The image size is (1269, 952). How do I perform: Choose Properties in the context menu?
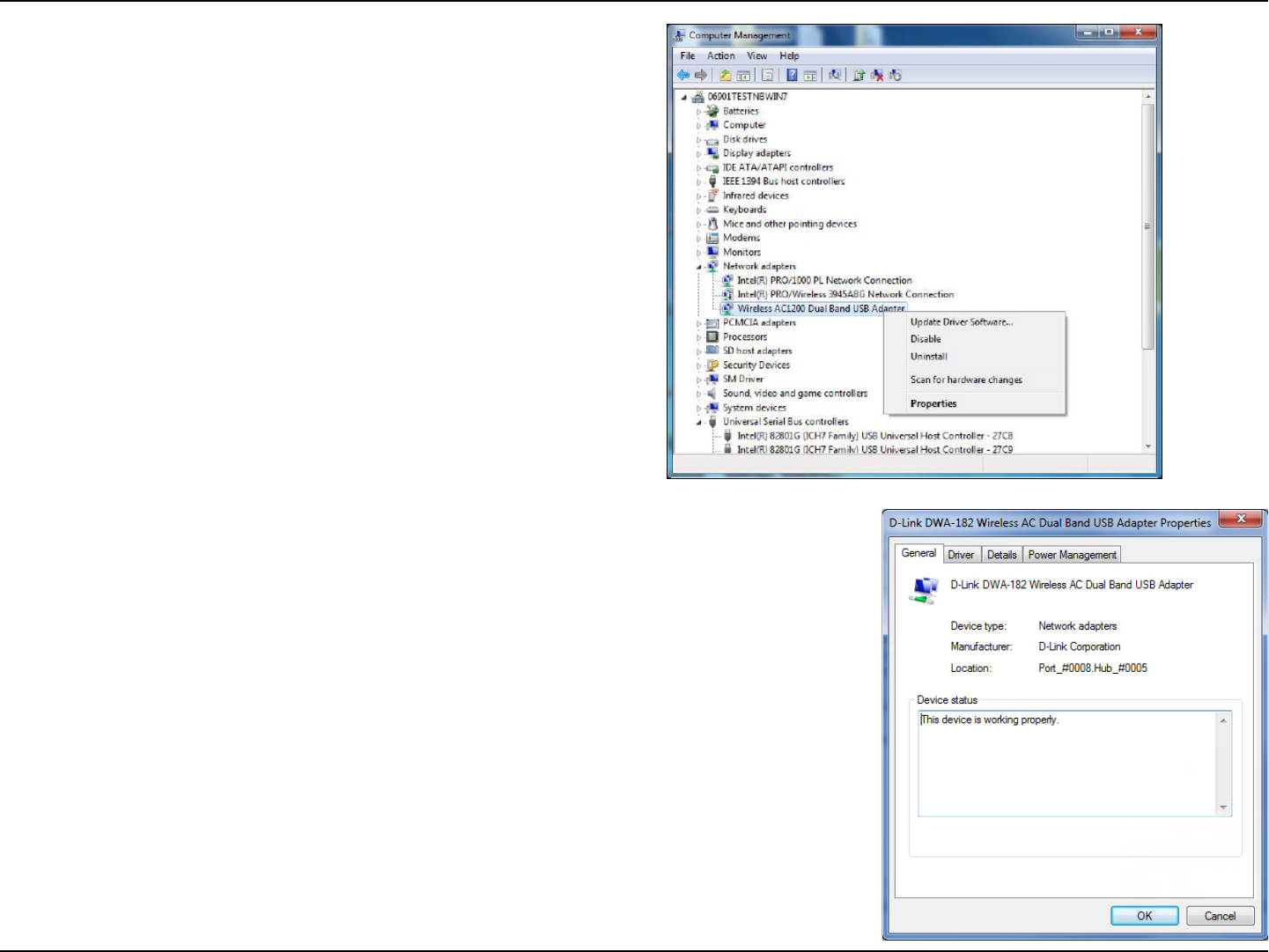(x=974, y=404)
